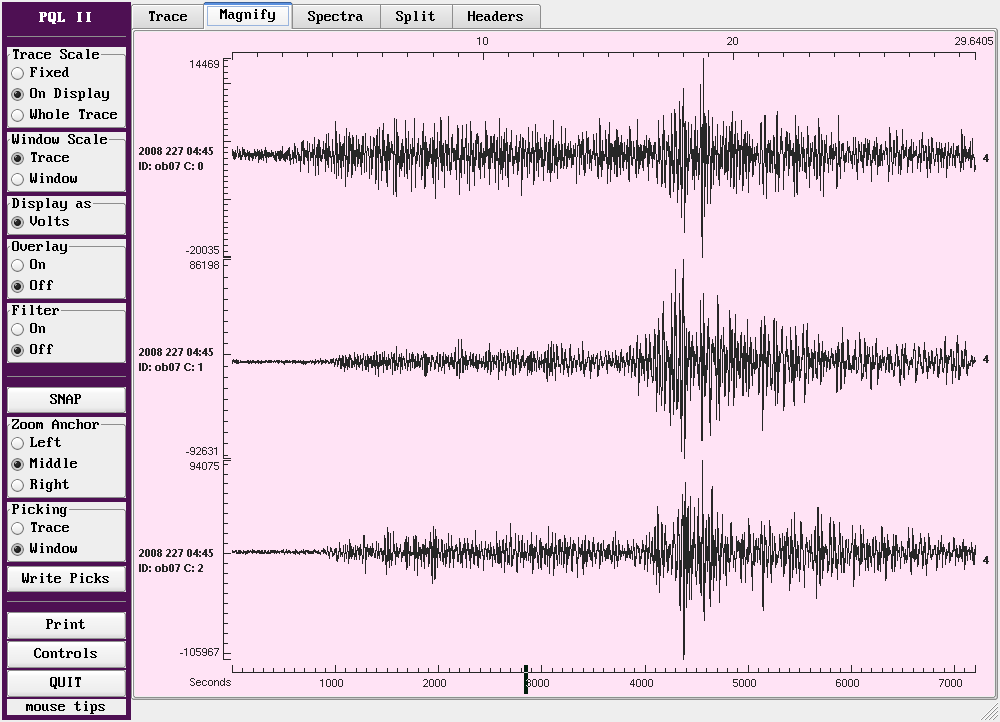Enable the Filter On option
Image resolution: width=1000 pixels, height=722 pixels.
click(18, 329)
